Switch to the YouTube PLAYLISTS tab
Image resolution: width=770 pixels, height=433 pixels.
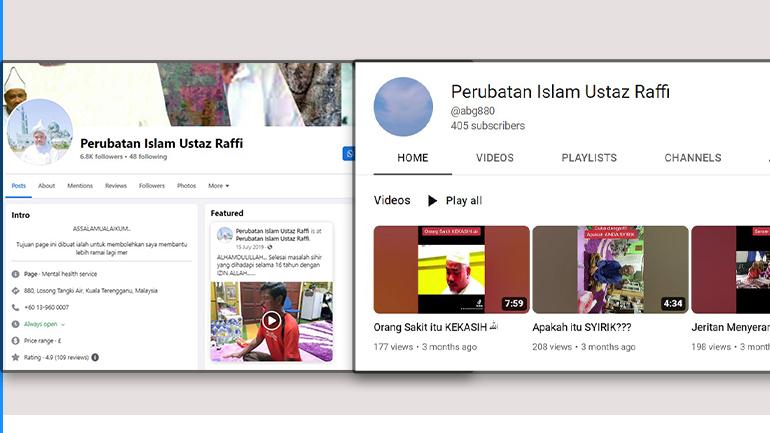[x=589, y=158]
